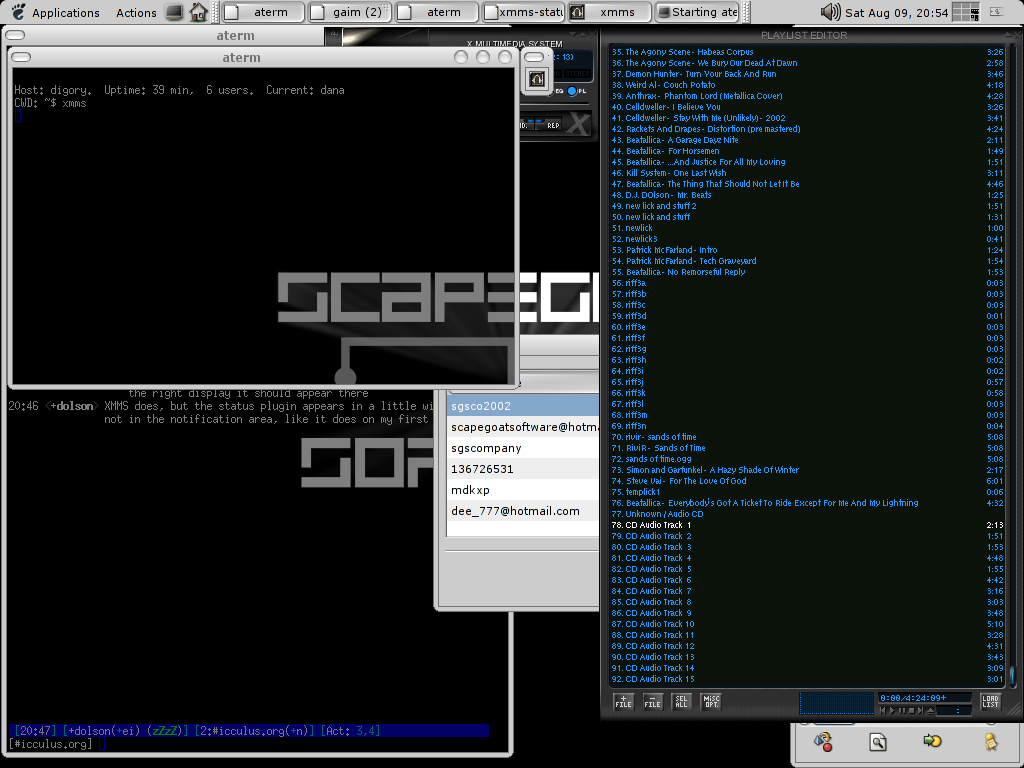Remove a file with the -FILE button
The image size is (1024, 768).
point(652,701)
